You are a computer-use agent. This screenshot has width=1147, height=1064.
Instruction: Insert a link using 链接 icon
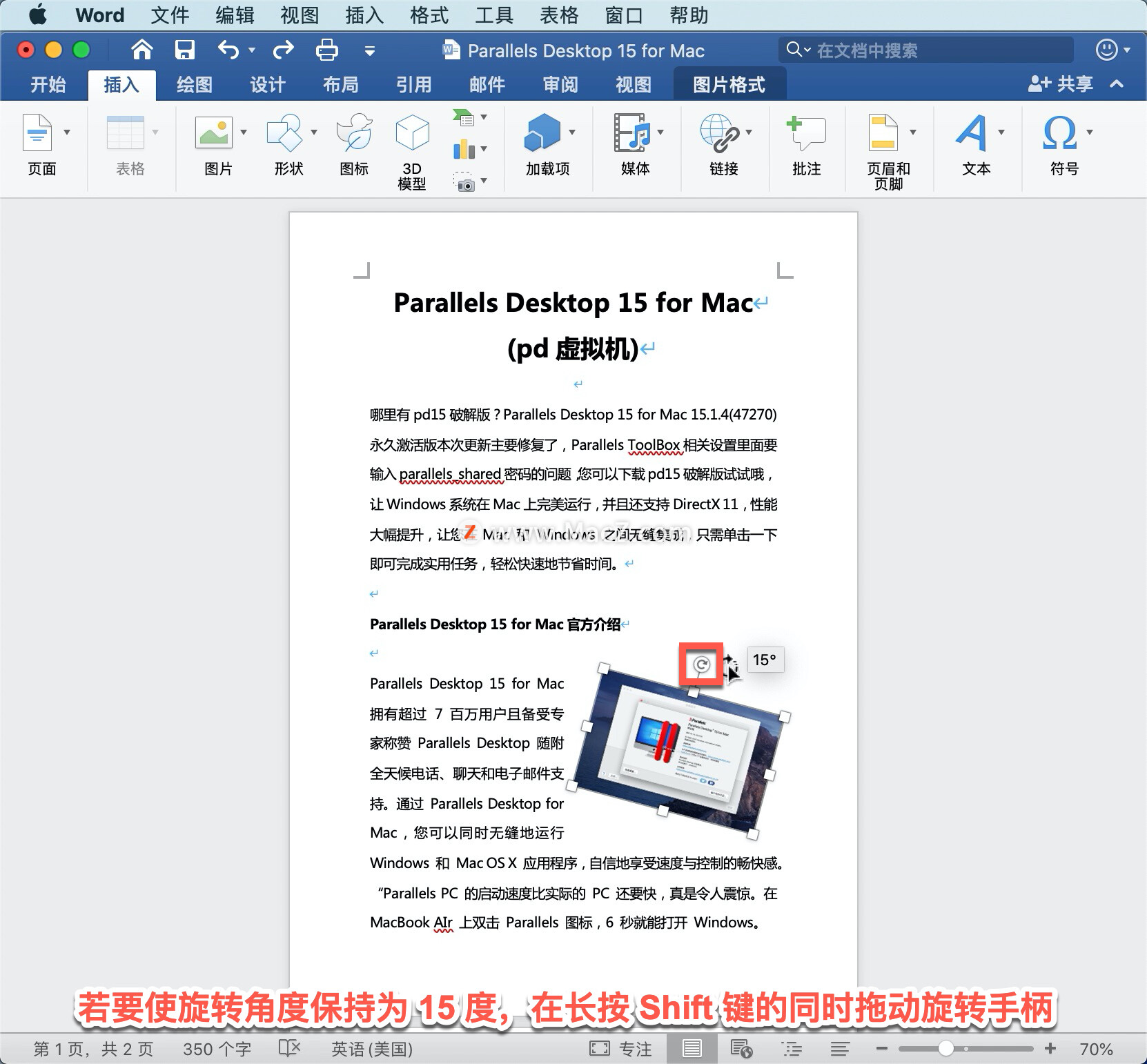pyautogui.click(x=720, y=132)
